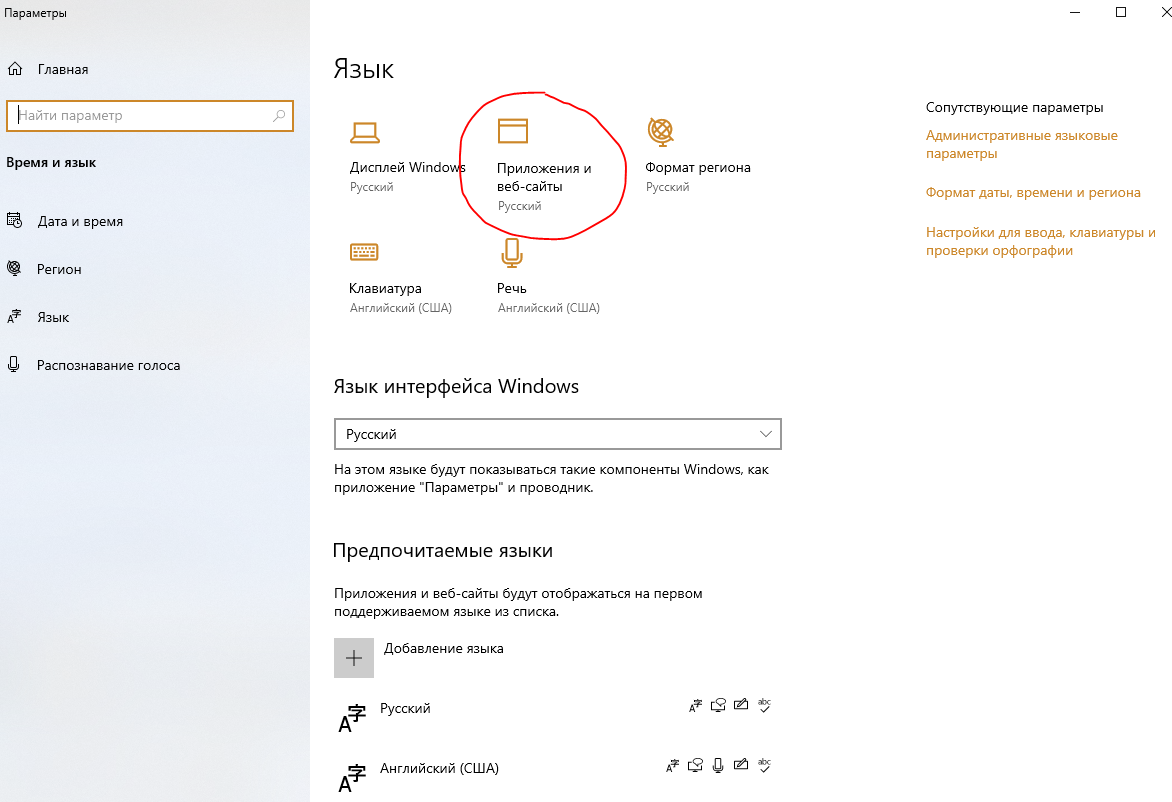
Task: Click the Речь tile label
Action: (511, 289)
